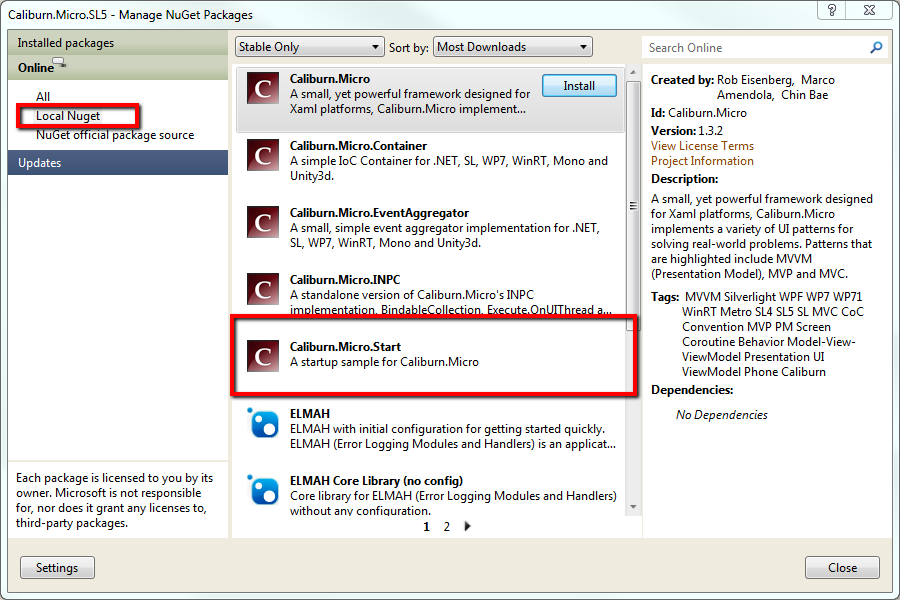Screen dimensions: 900x600
Task: Click the Caliburn.Micro package icon
Action: (263, 88)
